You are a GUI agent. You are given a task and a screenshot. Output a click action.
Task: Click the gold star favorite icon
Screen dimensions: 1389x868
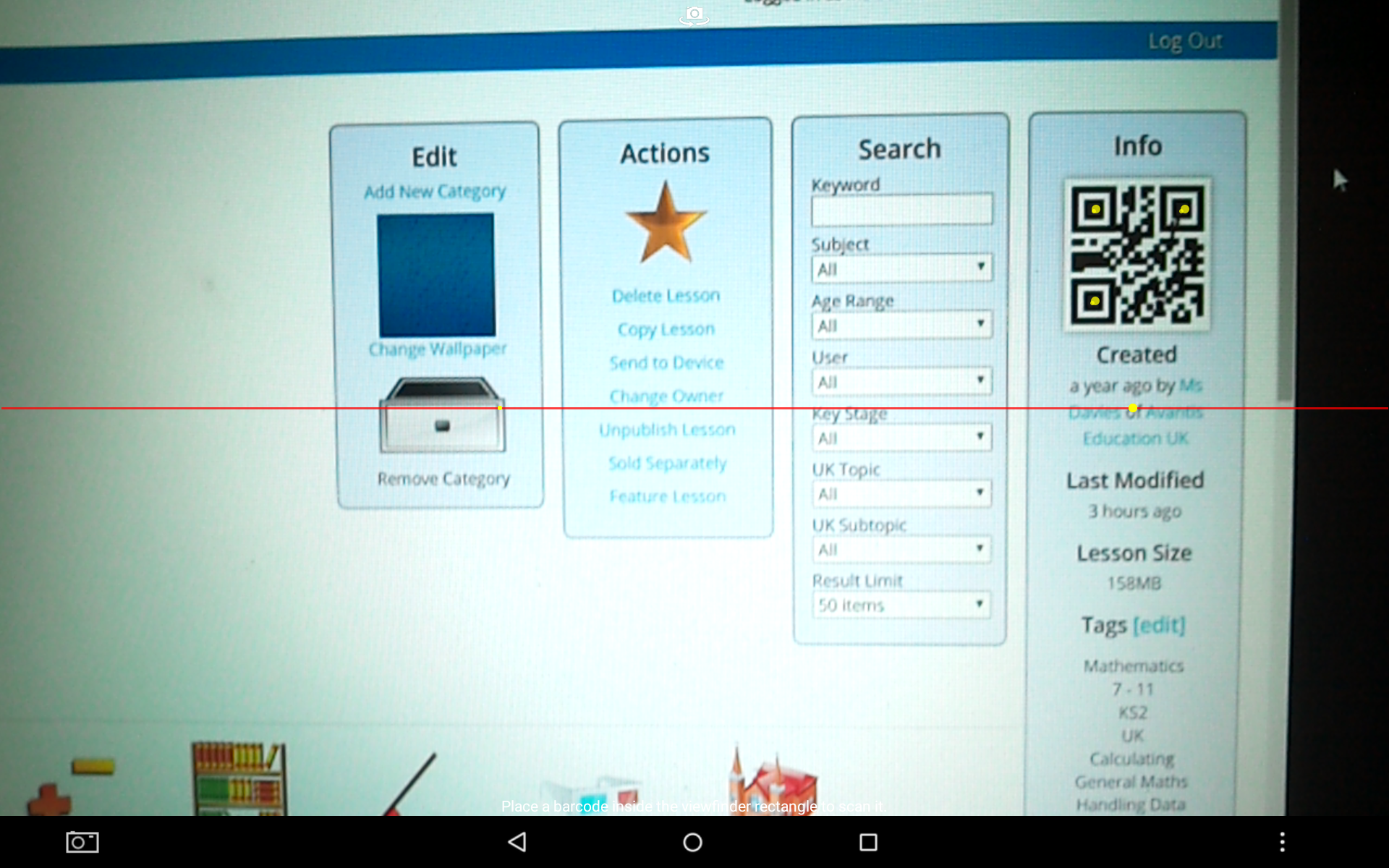666,223
